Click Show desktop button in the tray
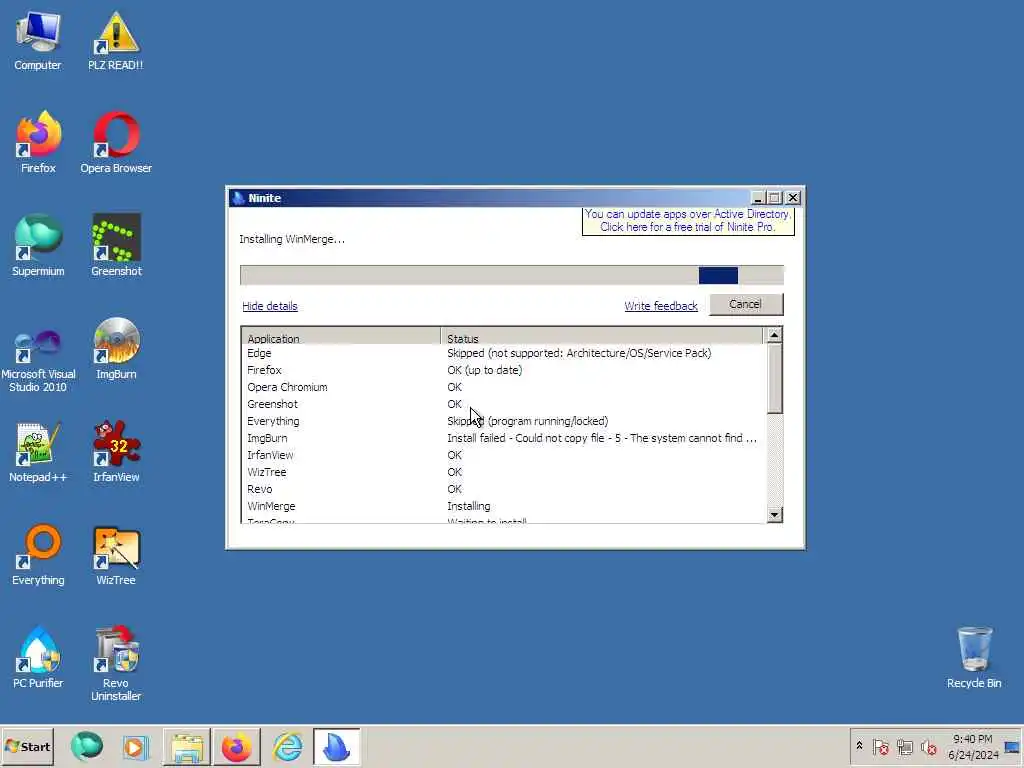Image resolution: width=1024 pixels, height=768 pixels. point(1013,746)
